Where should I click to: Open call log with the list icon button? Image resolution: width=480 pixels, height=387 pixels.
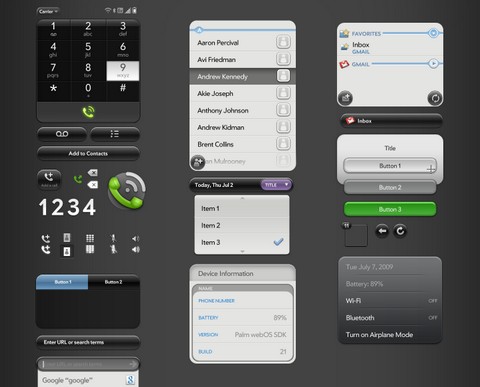(115, 134)
